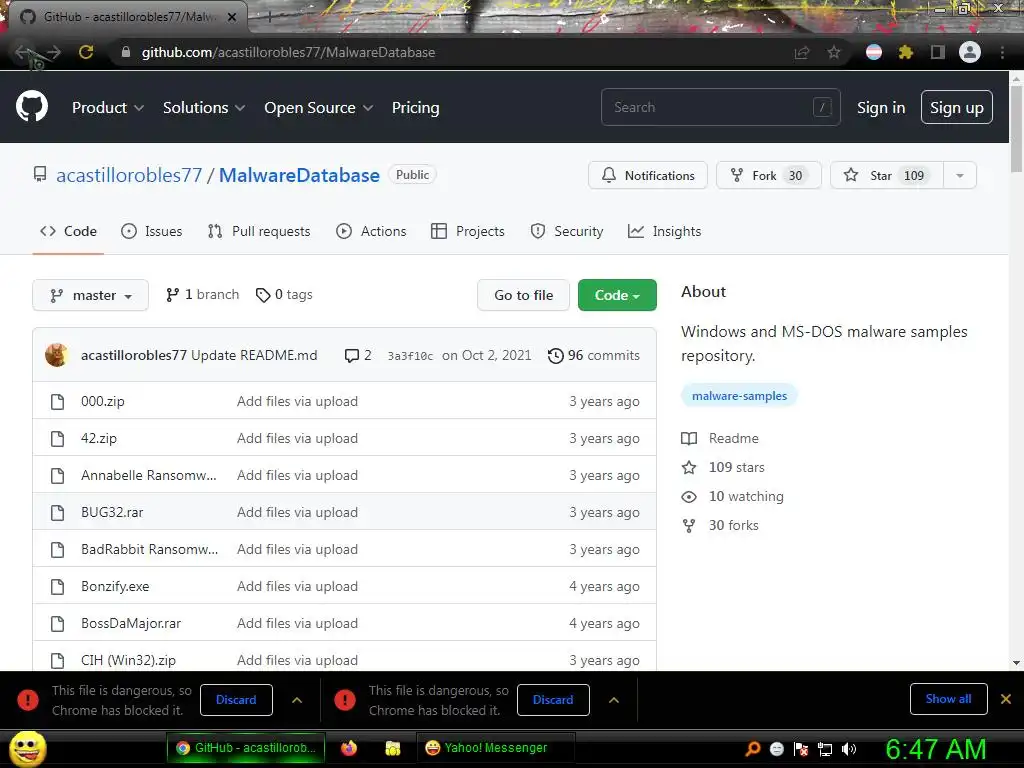Open the 1 branch link
Image resolution: width=1024 pixels, height=768 pixels.
[202, 295]
